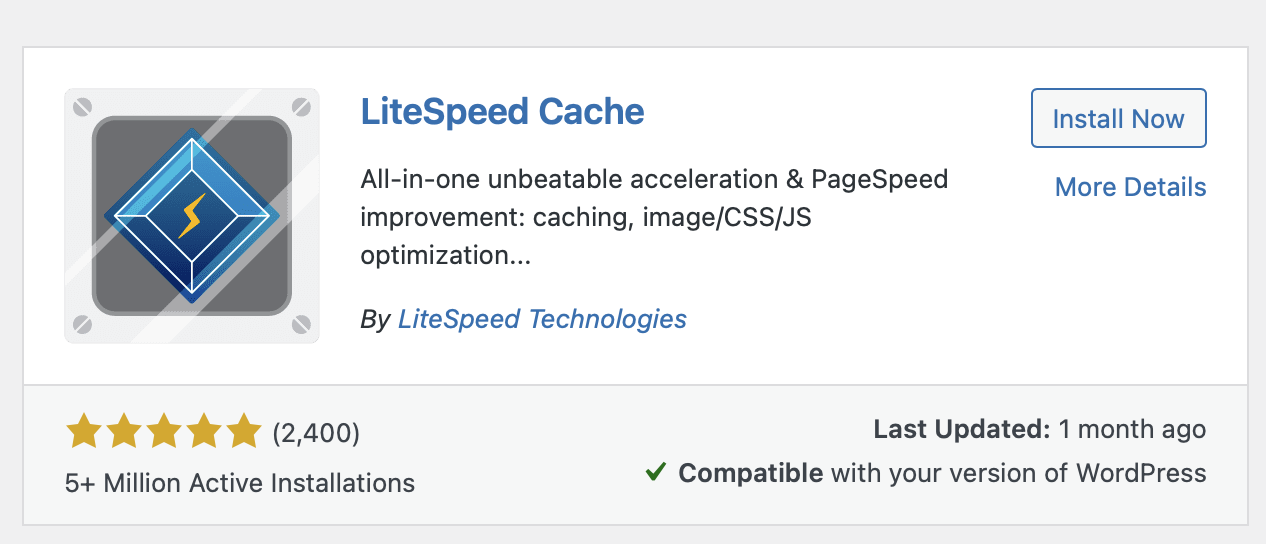Open the More Details link
The width and height of the screenshot is (1266, 544).
click(x=1130, y=187)
